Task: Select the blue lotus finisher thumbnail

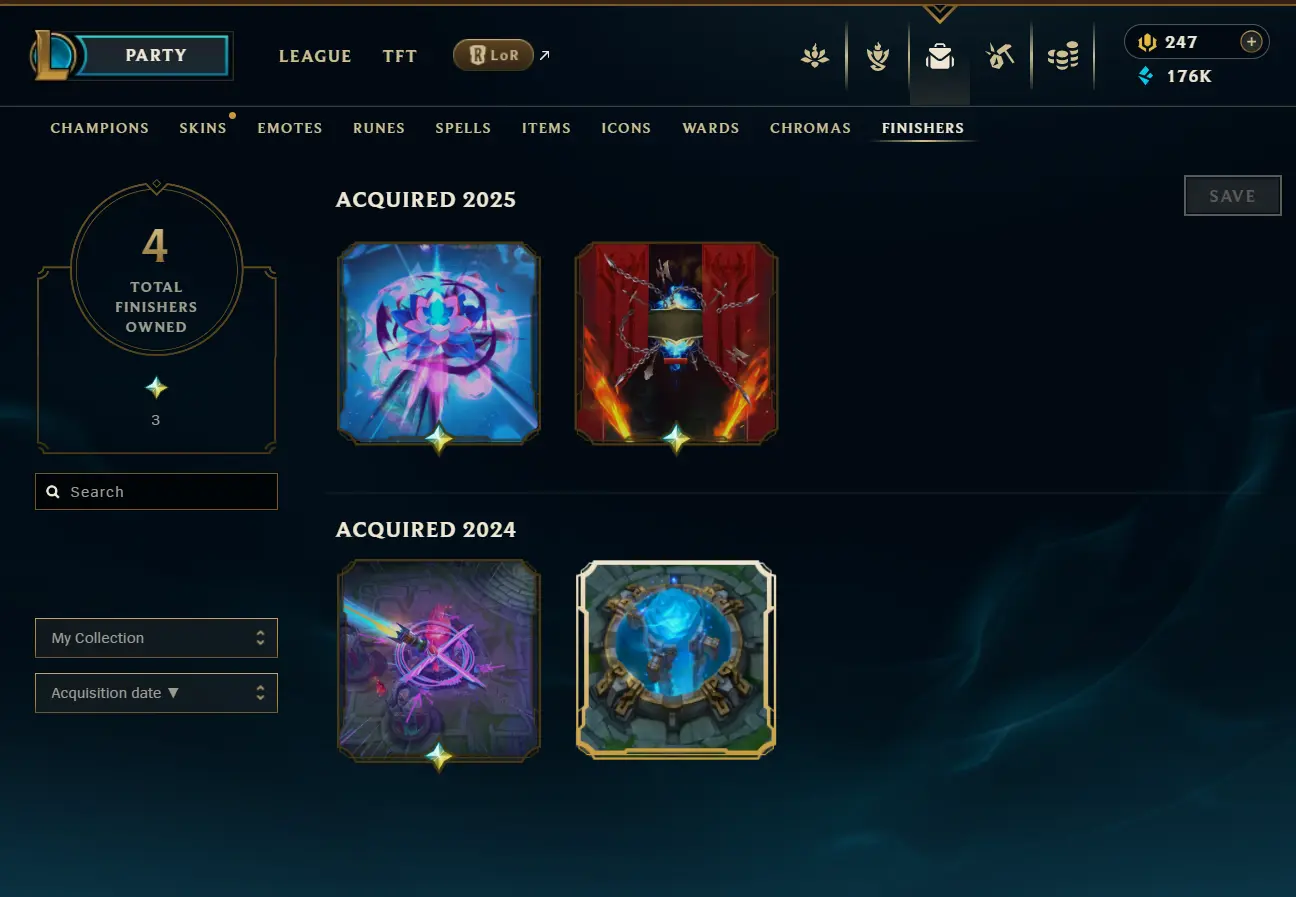Action: 439,342
